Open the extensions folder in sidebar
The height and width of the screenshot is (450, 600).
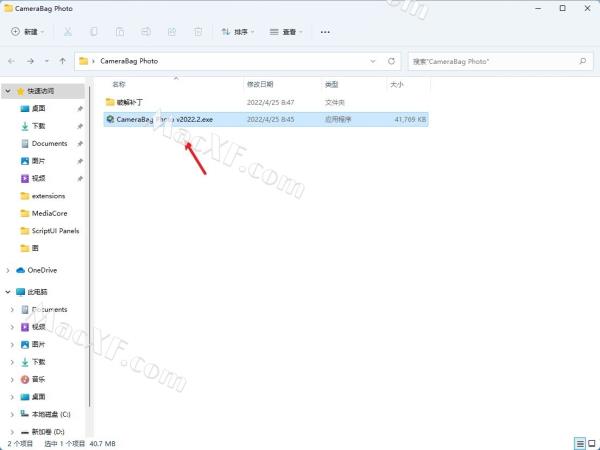(48, 196)
